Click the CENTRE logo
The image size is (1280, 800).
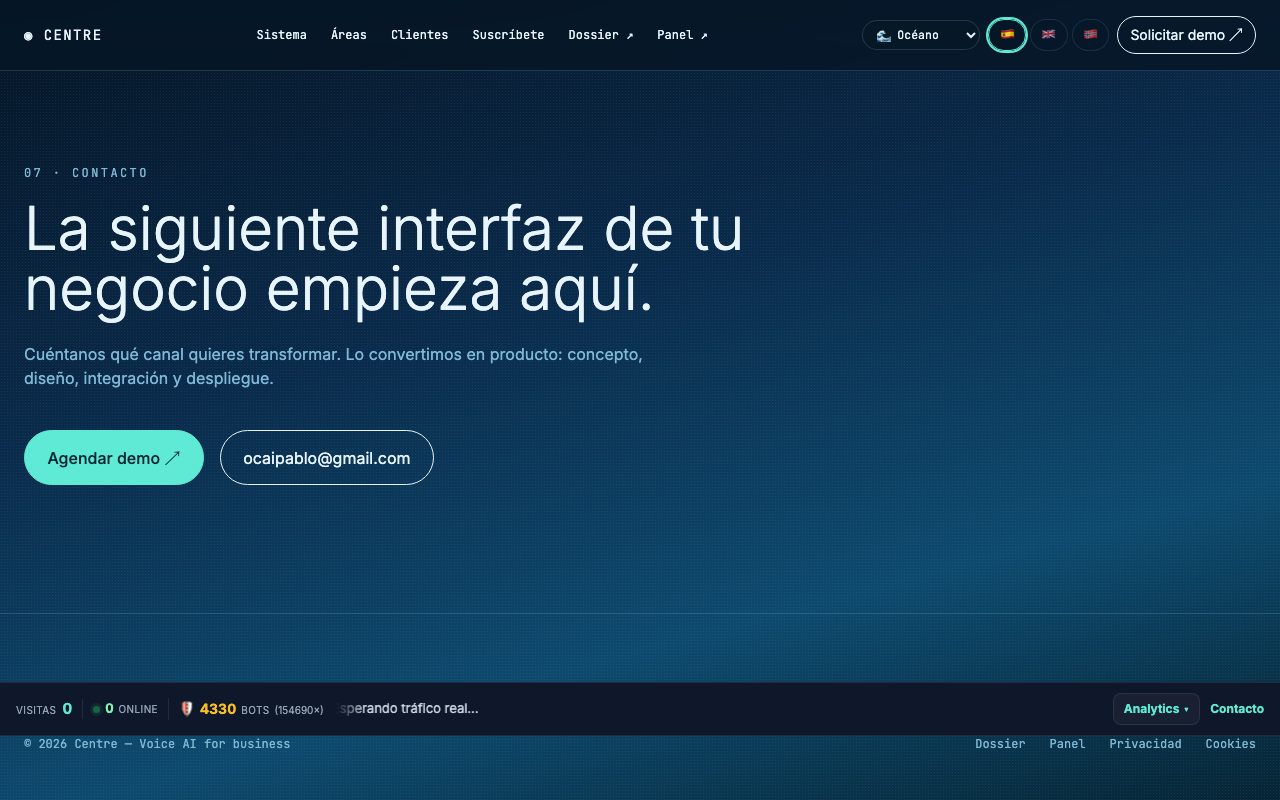[63, 35]
